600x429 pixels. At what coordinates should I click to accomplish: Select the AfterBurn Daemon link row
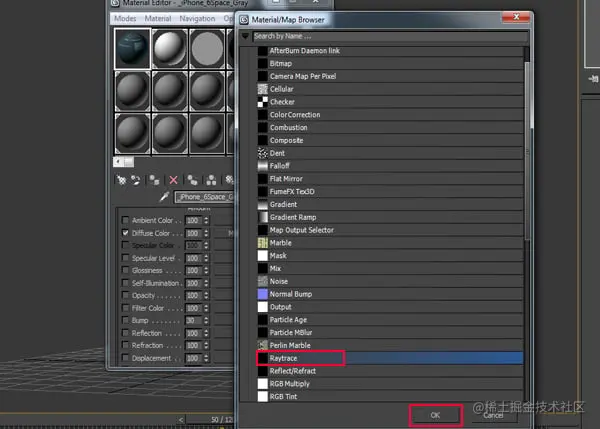(x=390, y=51)
